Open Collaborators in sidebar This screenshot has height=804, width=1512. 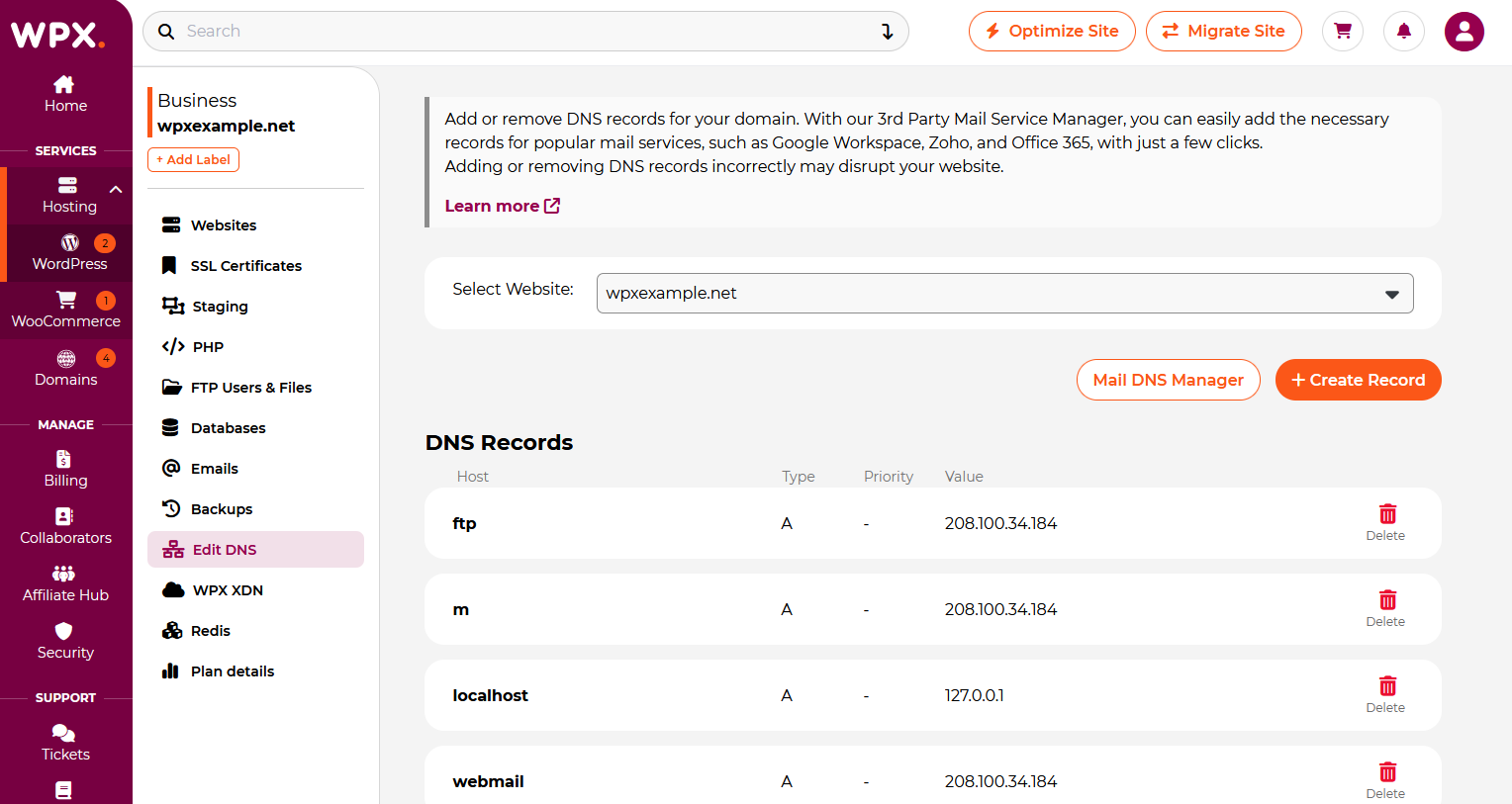[x=65, y=526]
